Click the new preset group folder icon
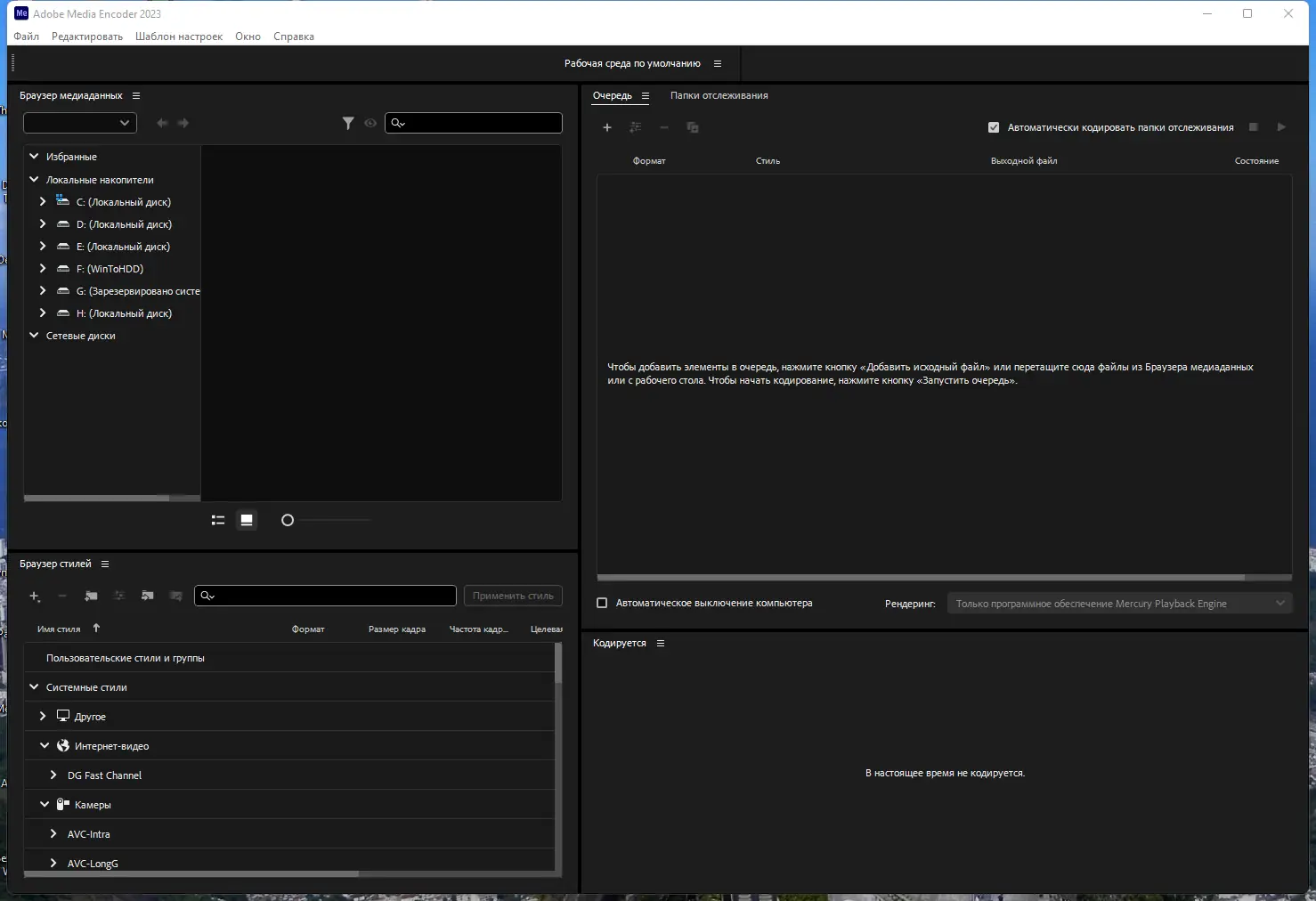1316x901 pixels. pos(91,597)
